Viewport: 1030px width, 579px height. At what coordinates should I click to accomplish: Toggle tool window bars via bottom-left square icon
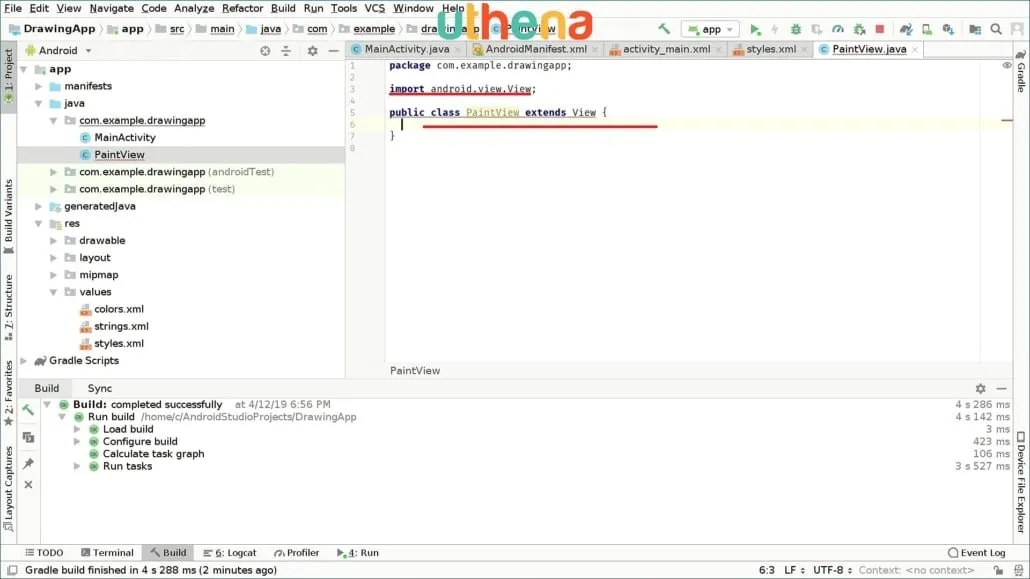pyautogui.click(x=12, y=570)
